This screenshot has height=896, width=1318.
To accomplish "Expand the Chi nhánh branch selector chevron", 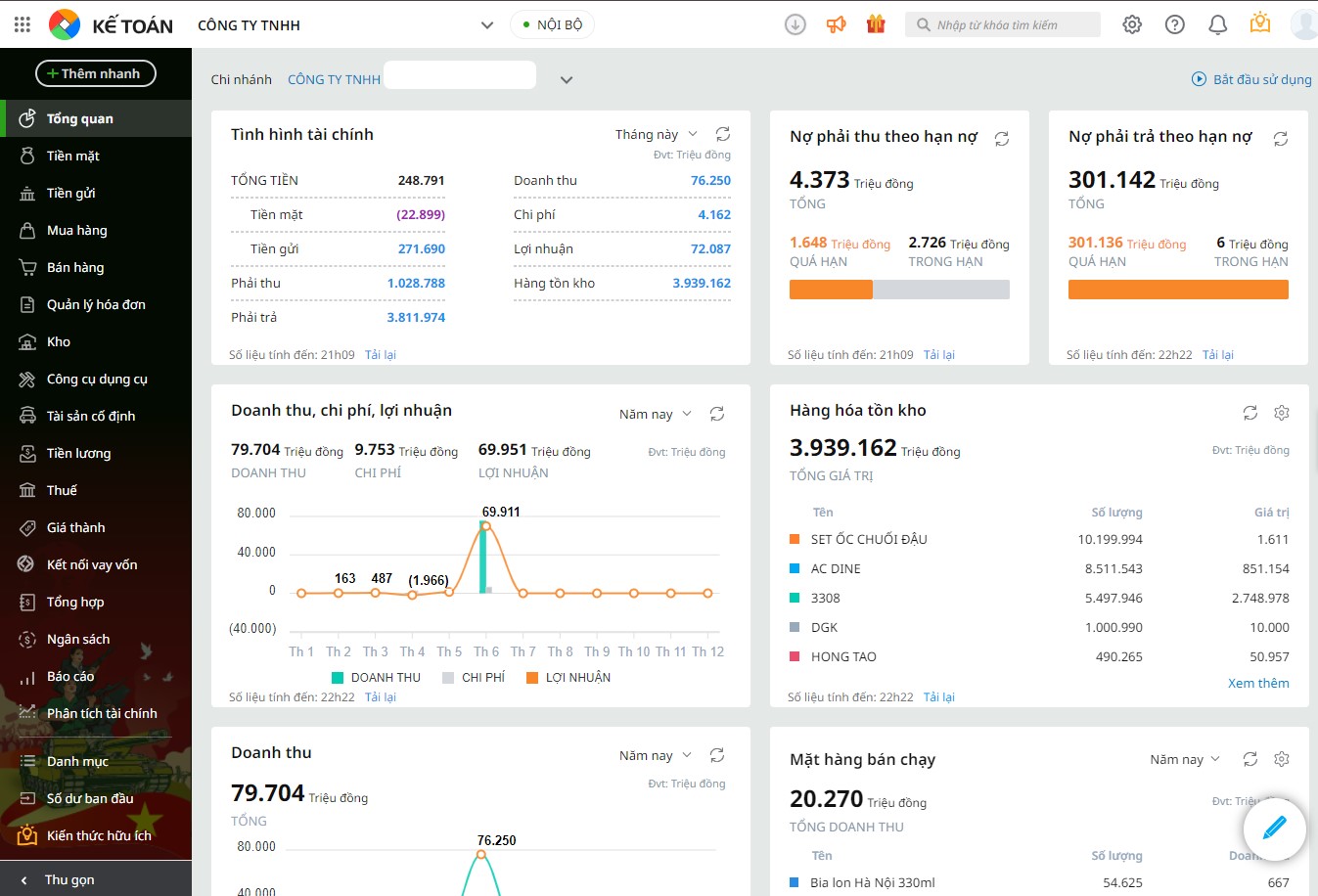I will point(566,79).
